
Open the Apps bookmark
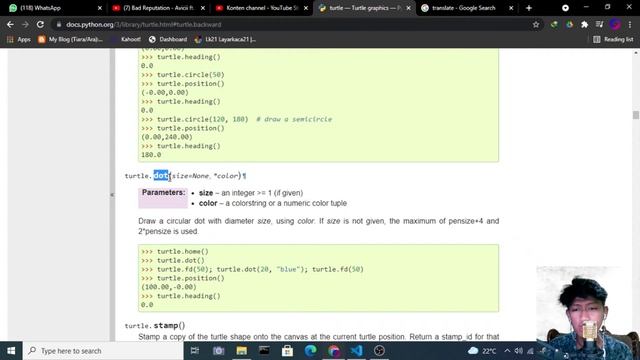[x=19, y=39]
